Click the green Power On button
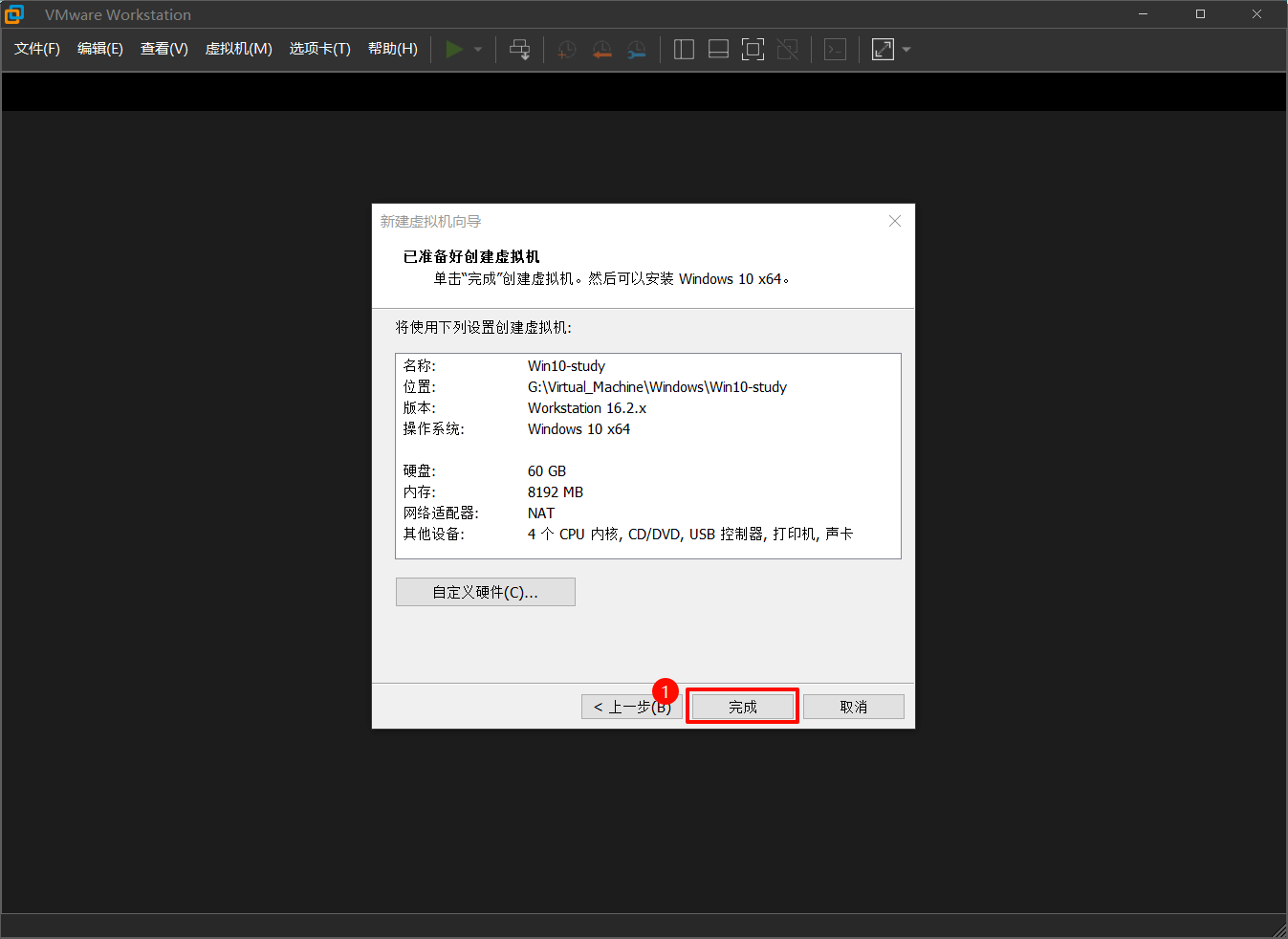This screenshot has height=939, width=1288. coord(455,49)
